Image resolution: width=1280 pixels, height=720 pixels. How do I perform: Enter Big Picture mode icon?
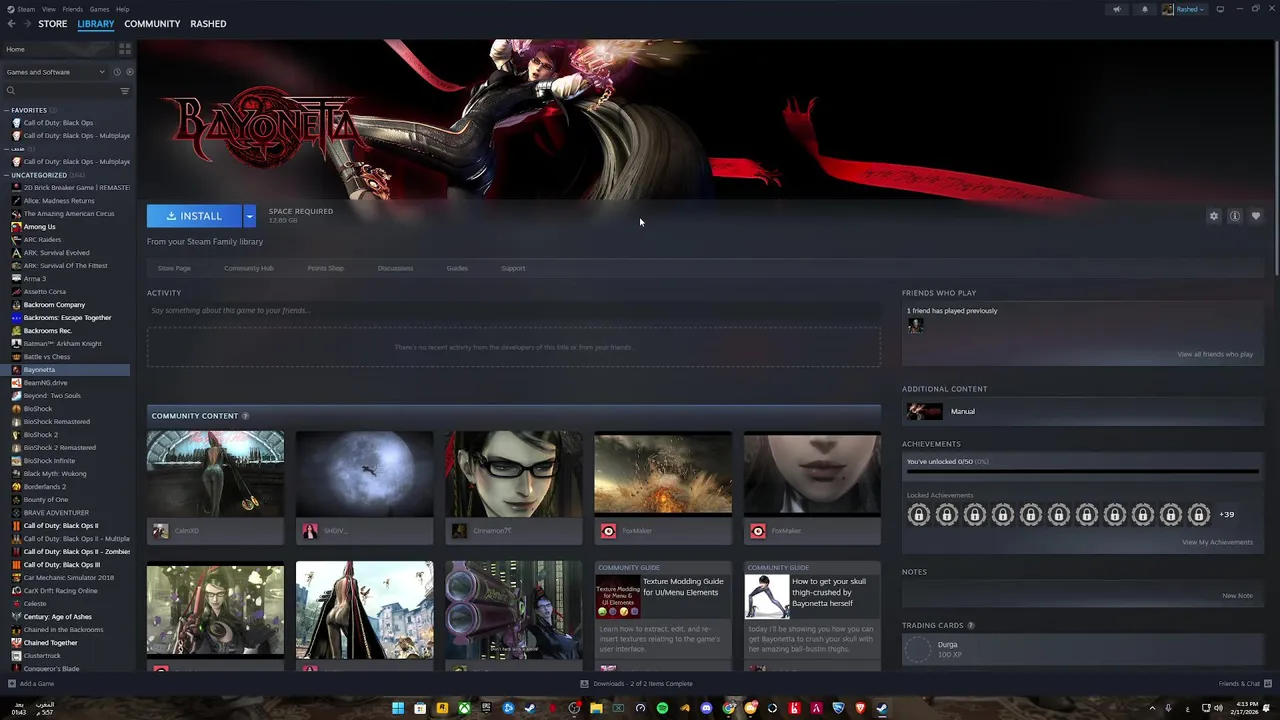[1220, 9]
